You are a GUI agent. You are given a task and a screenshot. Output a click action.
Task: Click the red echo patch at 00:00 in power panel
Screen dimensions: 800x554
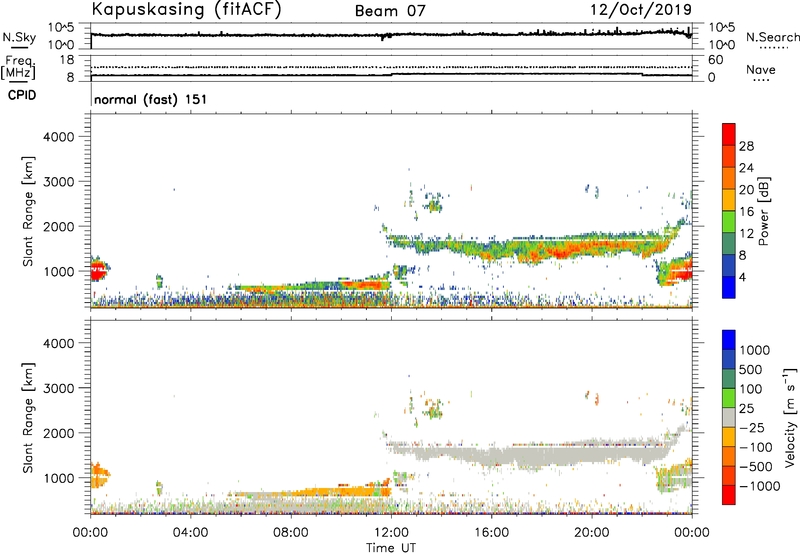coord(98,270)
